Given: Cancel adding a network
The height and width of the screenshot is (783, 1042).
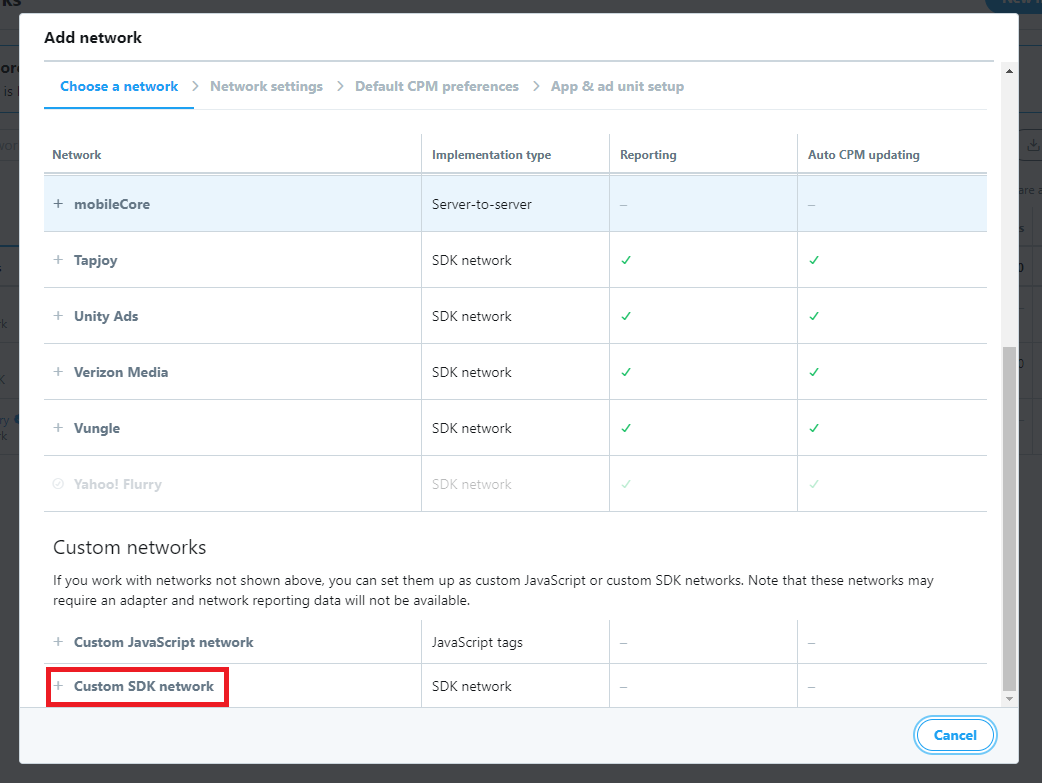Looking at the screenshot, I should (x=955, y=735).
